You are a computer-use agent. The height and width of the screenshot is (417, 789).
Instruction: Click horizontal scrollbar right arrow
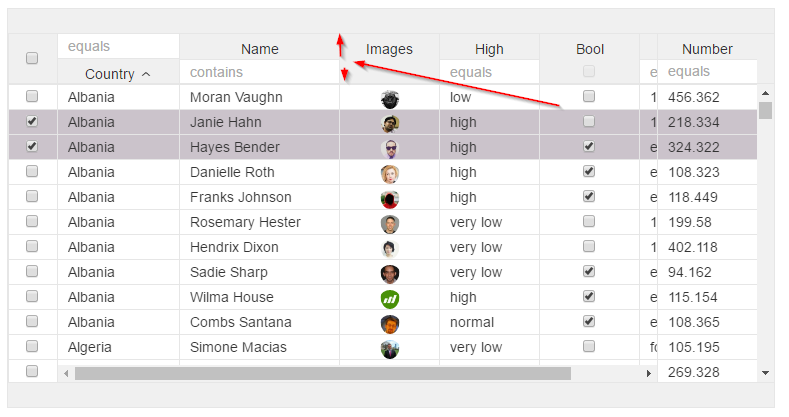click(649, 373)
